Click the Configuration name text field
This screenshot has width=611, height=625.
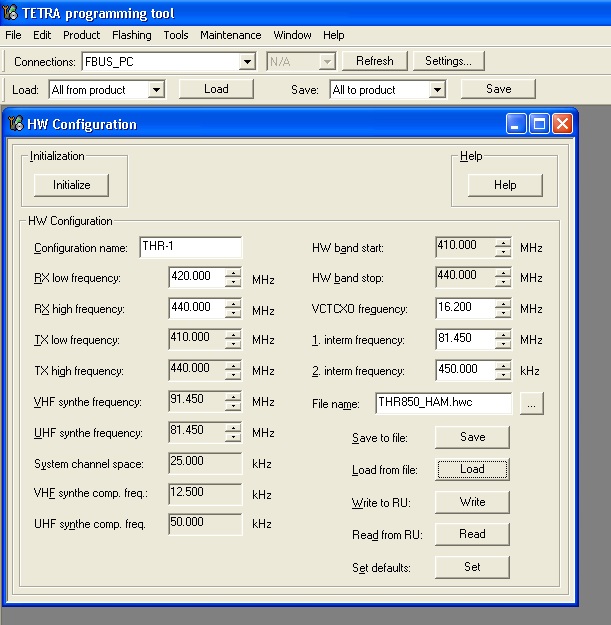pyautogui.click(x=190, y=247)
